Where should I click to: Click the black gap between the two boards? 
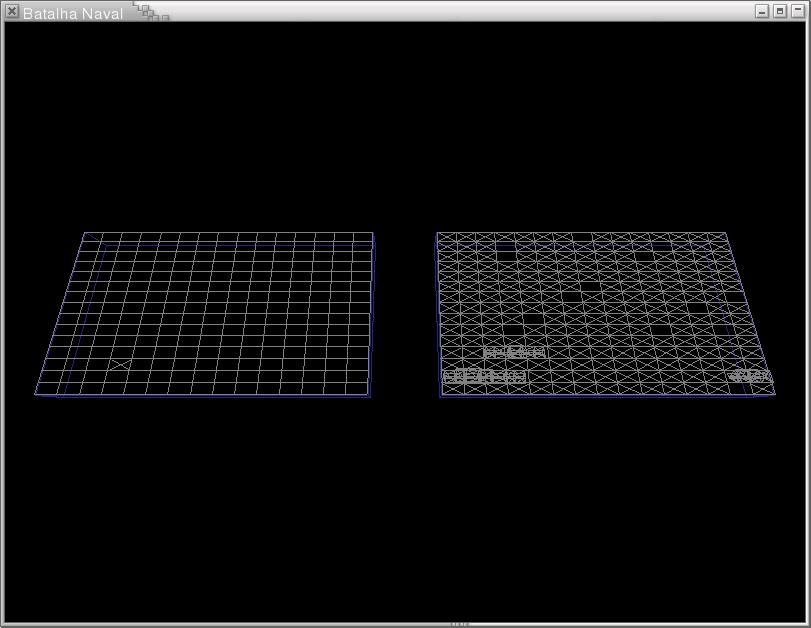405,313
